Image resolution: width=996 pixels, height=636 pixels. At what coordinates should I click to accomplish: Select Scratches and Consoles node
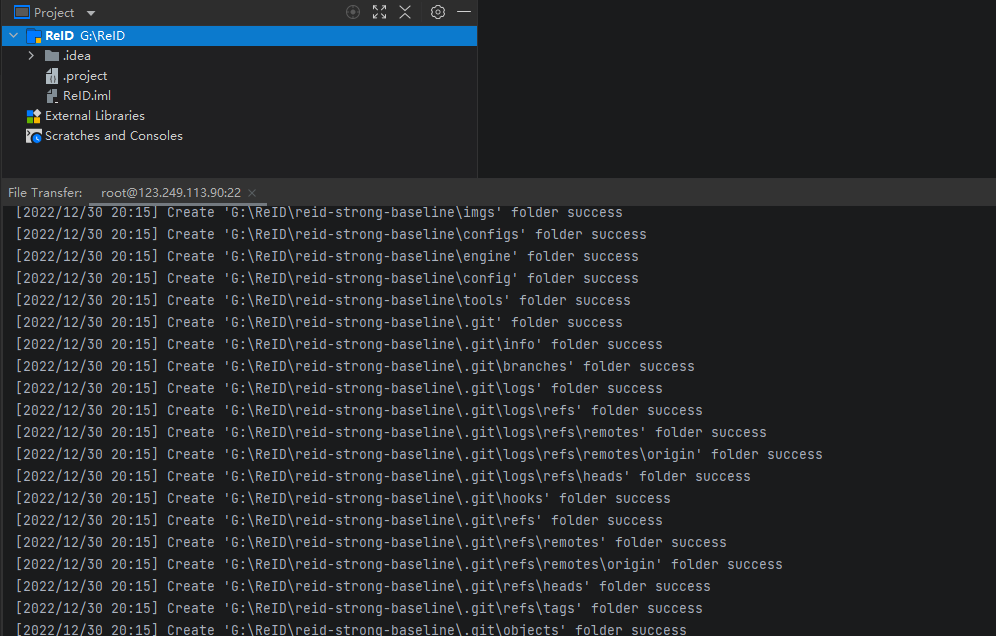pos(113,136)
